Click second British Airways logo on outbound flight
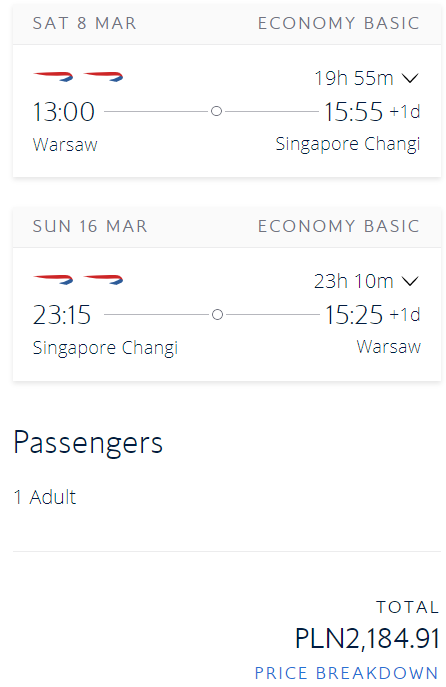Image resolution: width=446 pixels, height=687 pixels. [x=103, y=77]
